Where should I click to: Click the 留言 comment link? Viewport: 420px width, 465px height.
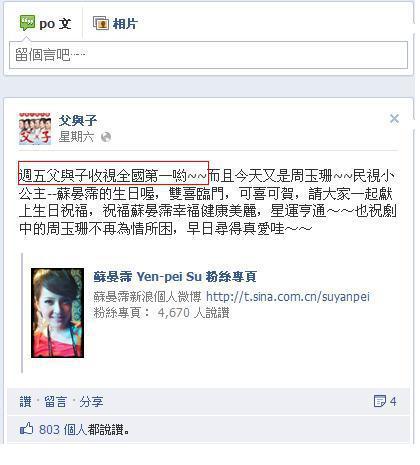pyautogui.click(x=55, y=401)
